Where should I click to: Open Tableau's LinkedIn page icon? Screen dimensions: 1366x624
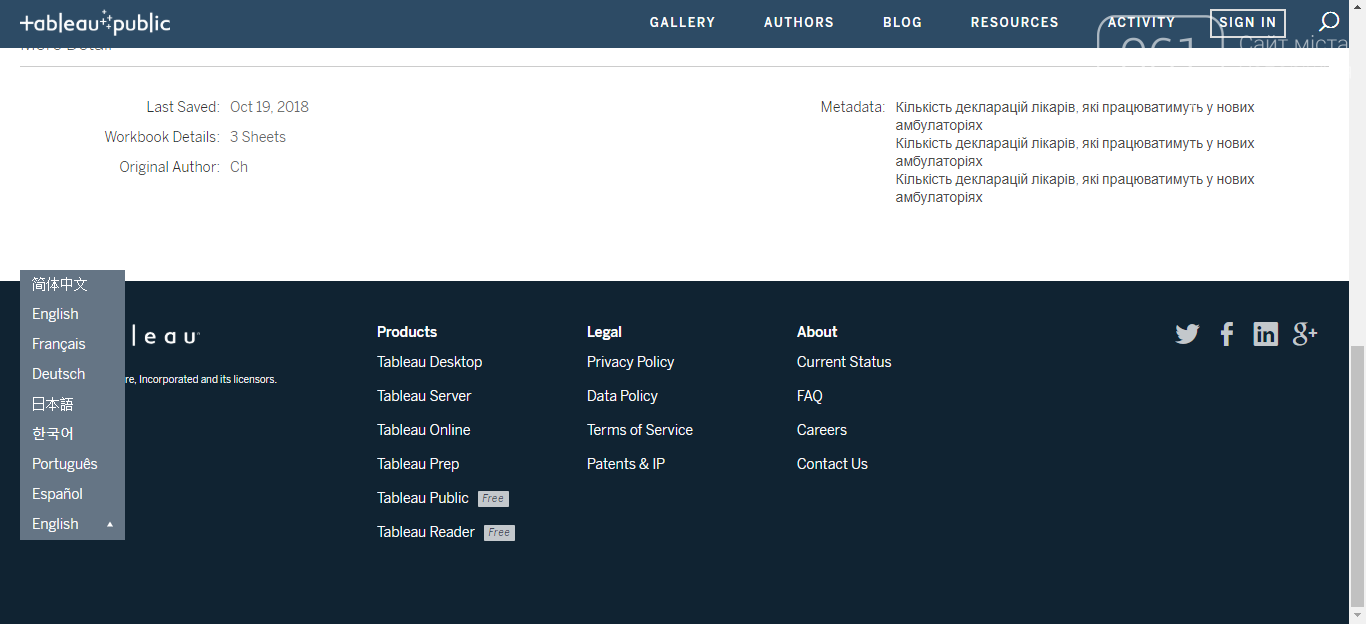[x=1265, y=334]
